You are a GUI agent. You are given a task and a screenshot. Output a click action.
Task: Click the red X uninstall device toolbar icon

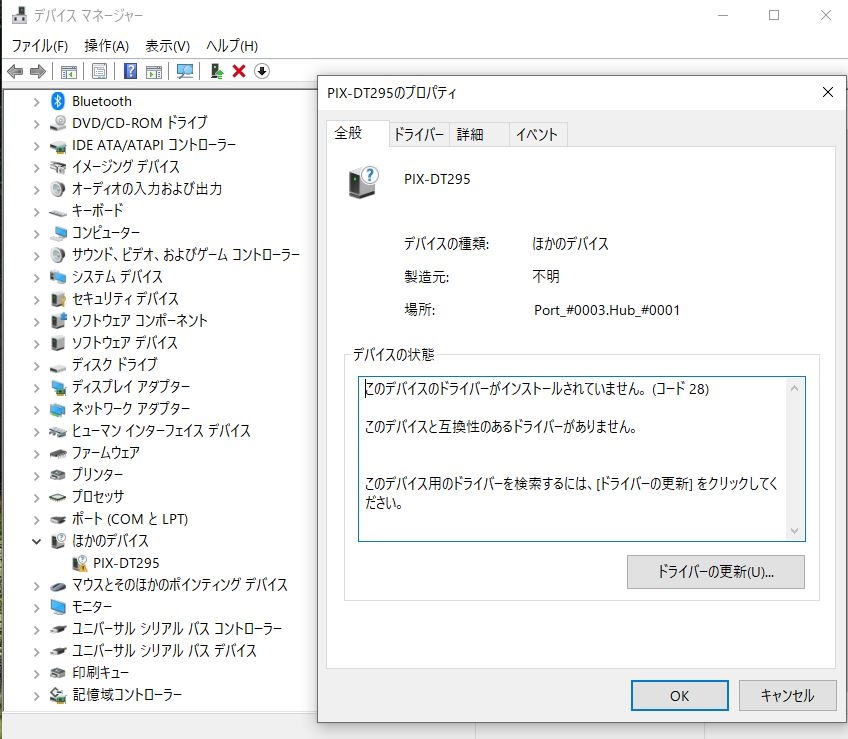click(x=239, y=71)
